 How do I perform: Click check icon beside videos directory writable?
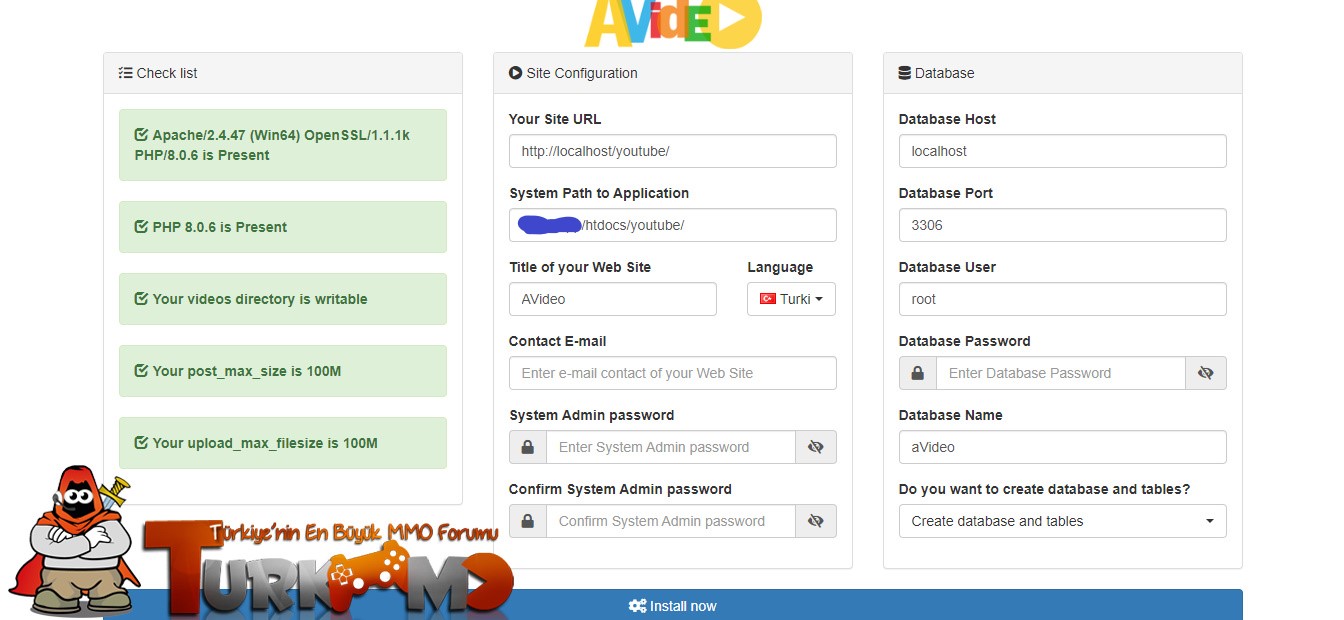point(141,299)
